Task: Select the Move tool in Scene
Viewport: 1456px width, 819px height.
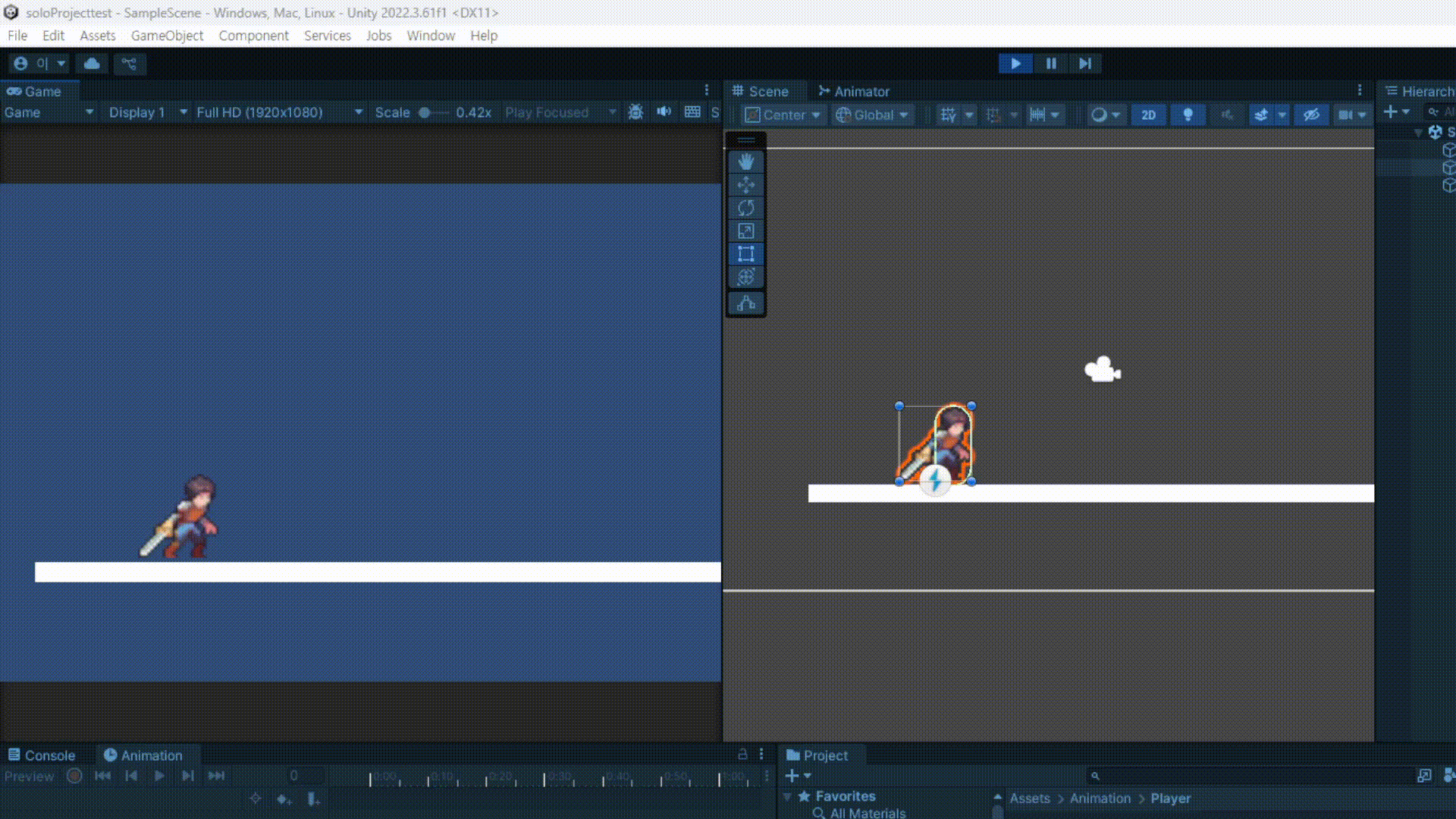Action: coord(745,185)
